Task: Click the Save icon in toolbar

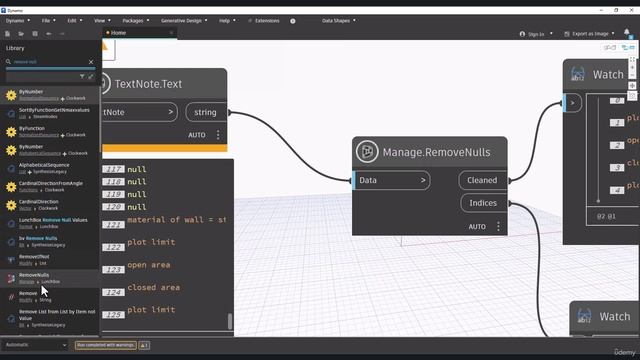Action: pos(35,33)
